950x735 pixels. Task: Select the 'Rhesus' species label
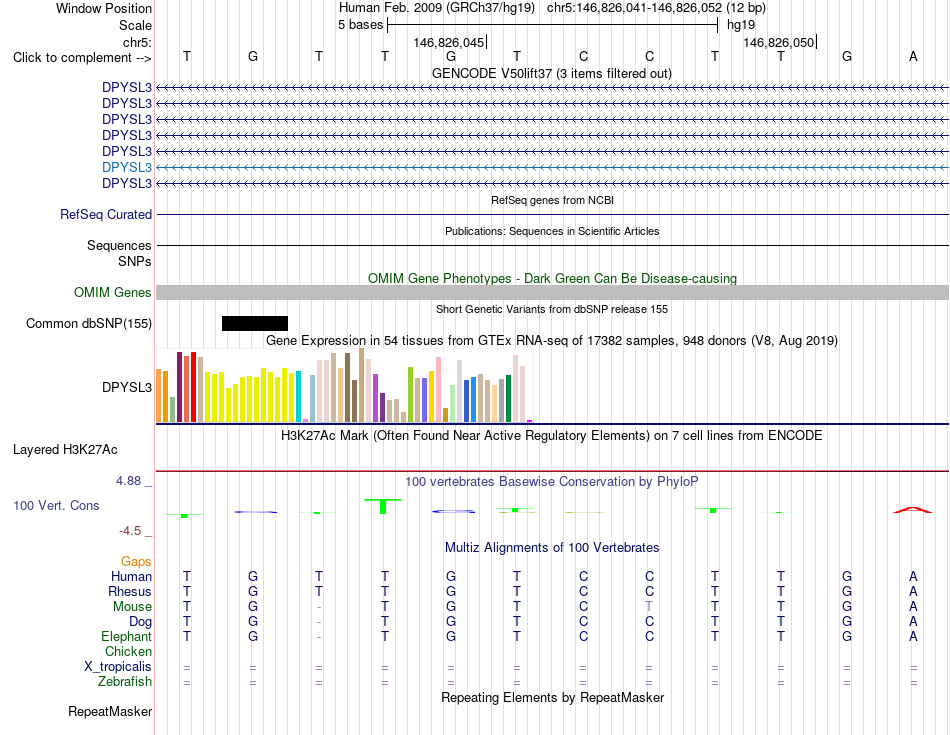(130, 591)
